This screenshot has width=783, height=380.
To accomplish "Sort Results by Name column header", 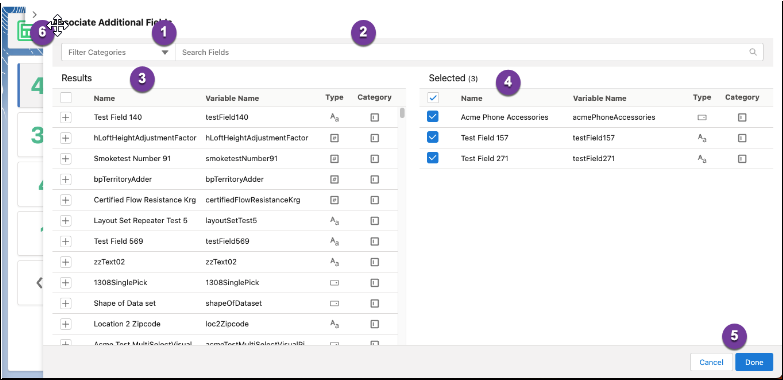I will pos(104,98).
